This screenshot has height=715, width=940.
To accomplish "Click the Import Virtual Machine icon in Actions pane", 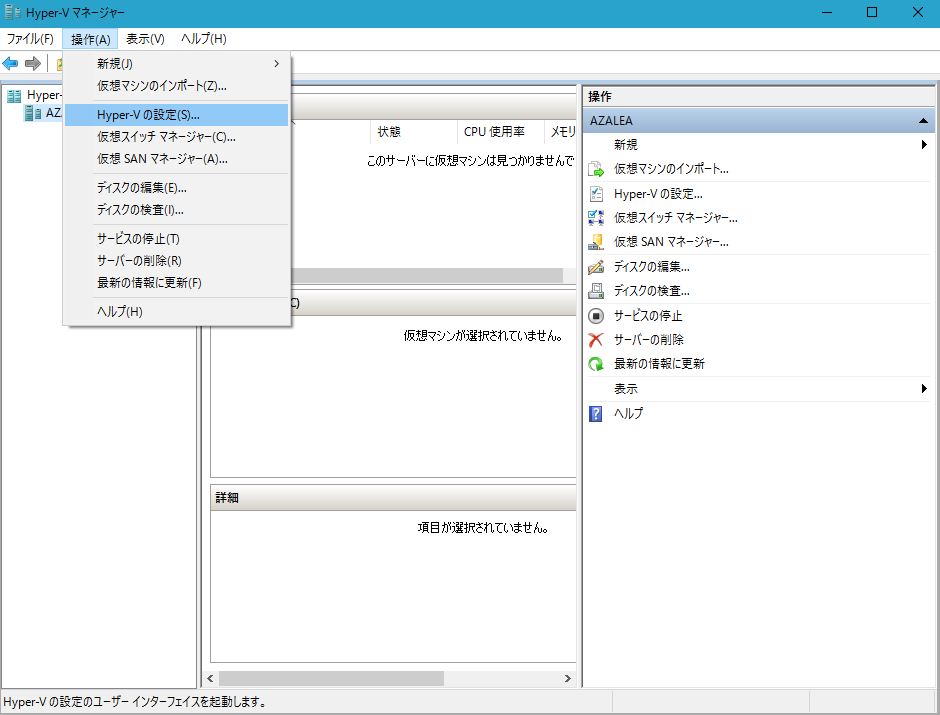I will (596, 169).
